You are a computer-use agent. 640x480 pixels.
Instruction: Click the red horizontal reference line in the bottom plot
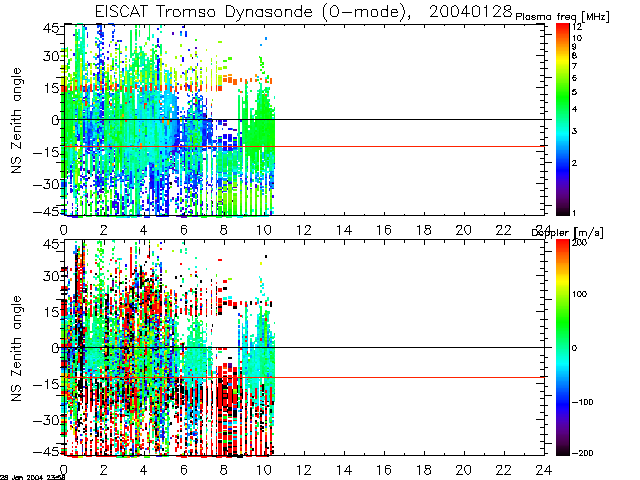click(x=304, y=377)
